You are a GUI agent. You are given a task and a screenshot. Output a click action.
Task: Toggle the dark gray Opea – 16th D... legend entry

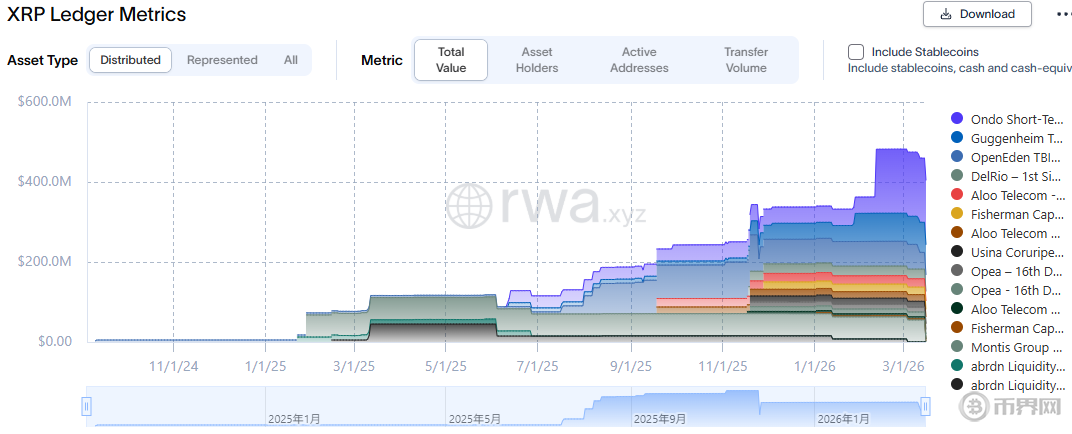click(x=1008, y=271)
